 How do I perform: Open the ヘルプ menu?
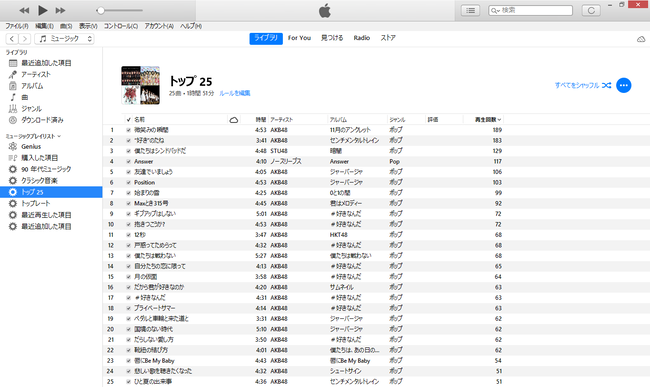pos(191,26)
